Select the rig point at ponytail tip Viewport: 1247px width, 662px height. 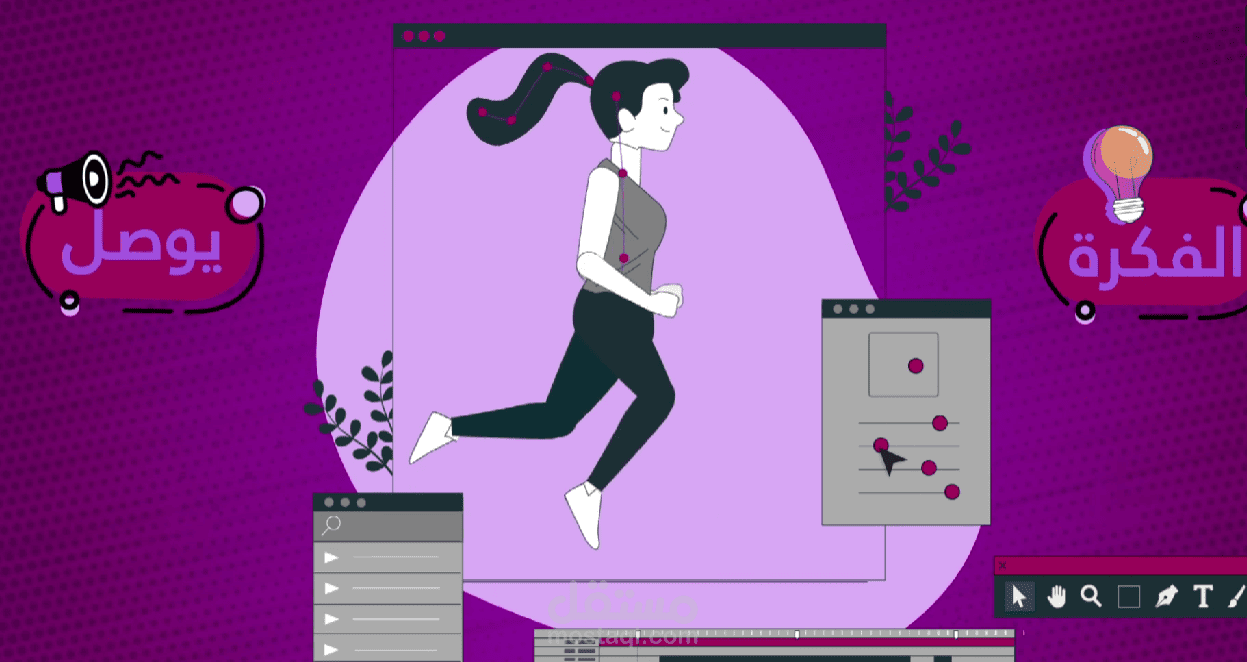pos(483,112)
